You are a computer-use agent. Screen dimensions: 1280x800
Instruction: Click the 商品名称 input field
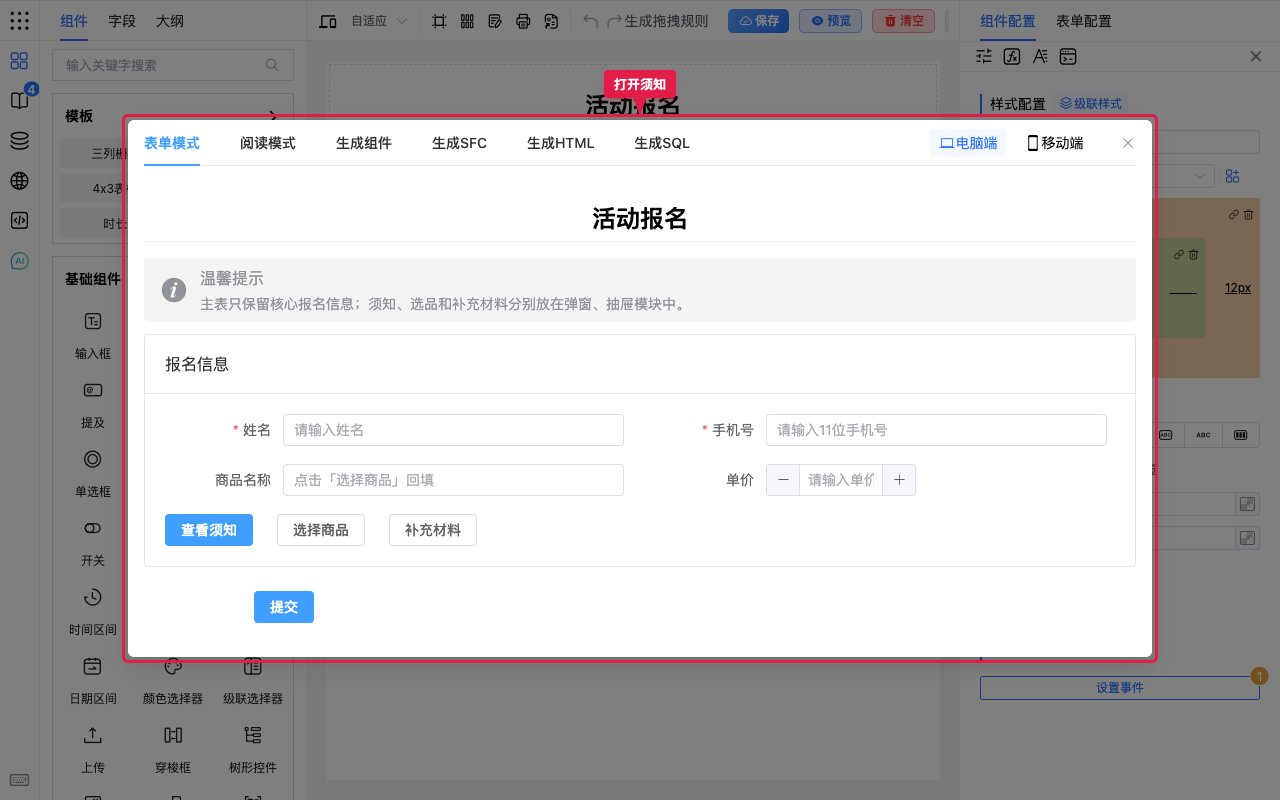click(453, 480)
